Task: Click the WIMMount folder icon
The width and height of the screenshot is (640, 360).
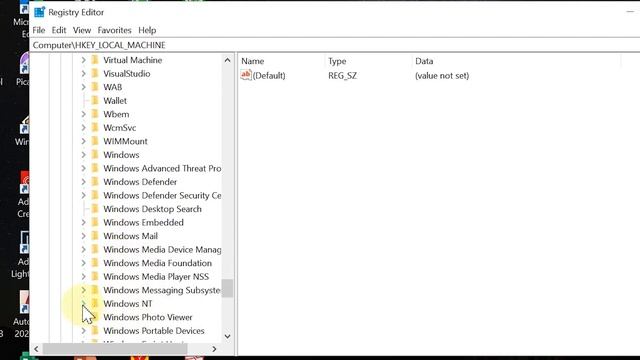Action: point(95,141)
